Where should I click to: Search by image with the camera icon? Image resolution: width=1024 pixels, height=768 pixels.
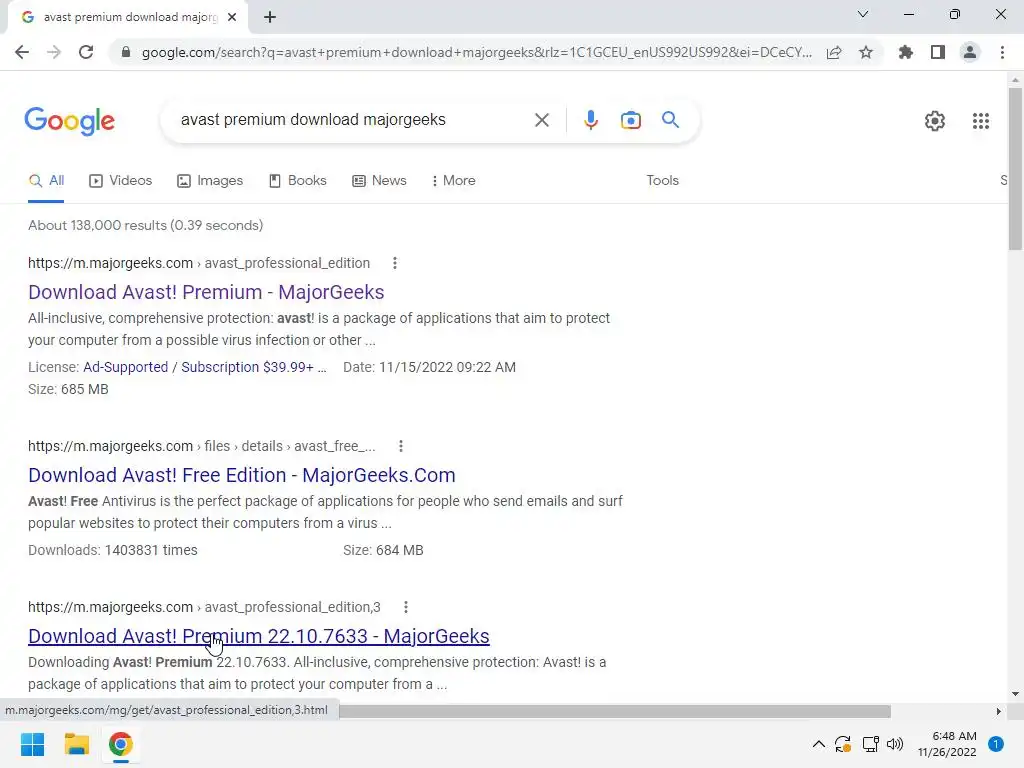pyautogui.click(x=630, y=120)
